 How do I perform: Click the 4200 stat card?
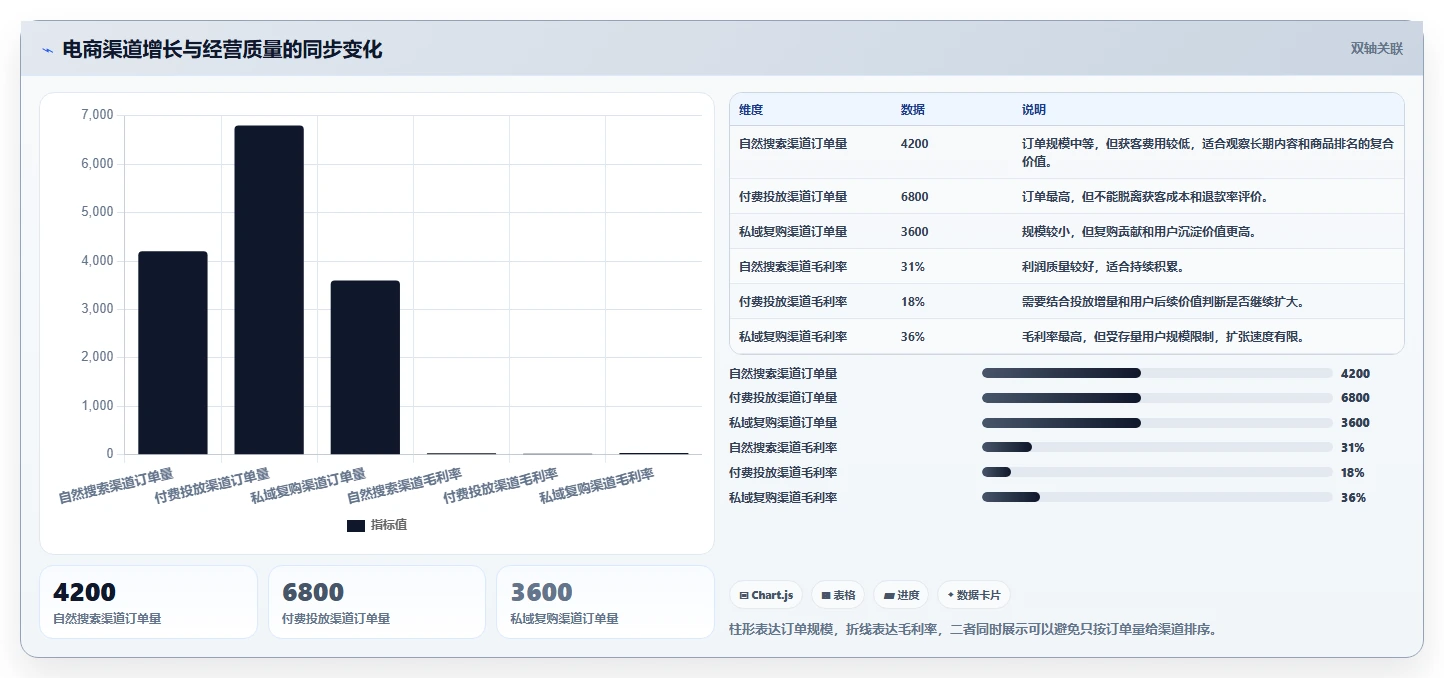point(148,602)
